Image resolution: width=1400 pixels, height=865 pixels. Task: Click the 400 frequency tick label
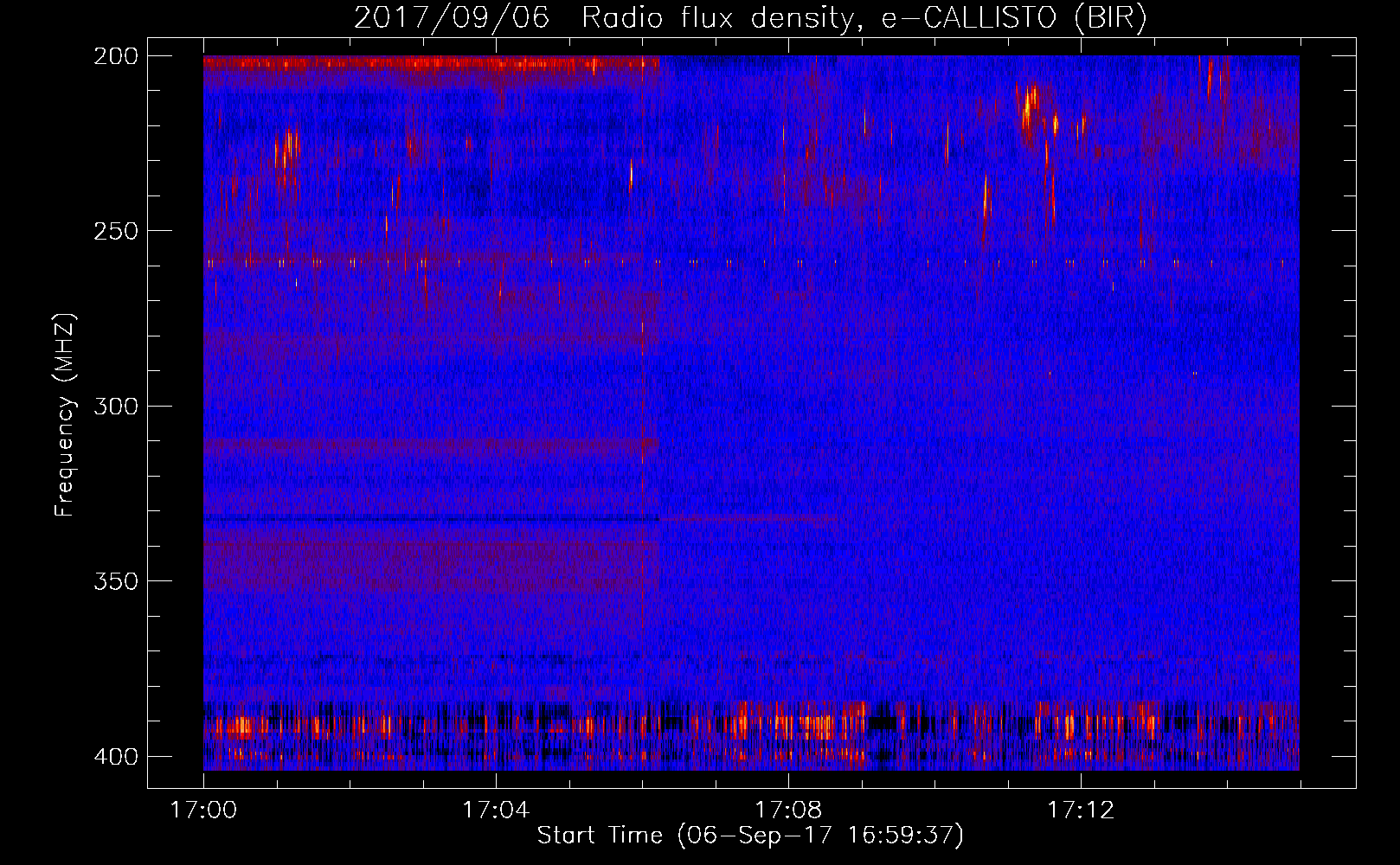click(x=116, y=757)
